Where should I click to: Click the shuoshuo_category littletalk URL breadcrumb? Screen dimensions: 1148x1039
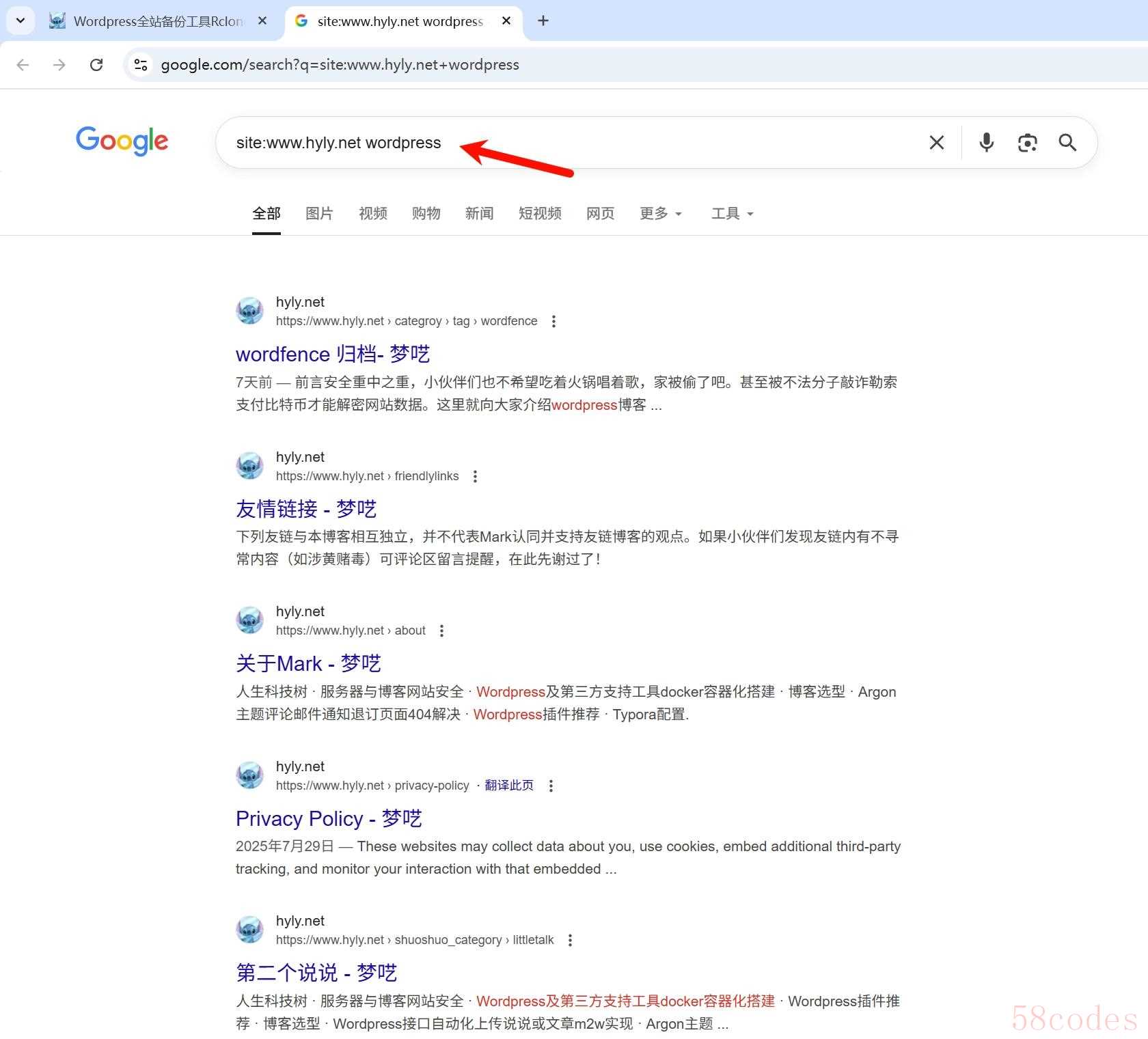click(x=415, y=940)
